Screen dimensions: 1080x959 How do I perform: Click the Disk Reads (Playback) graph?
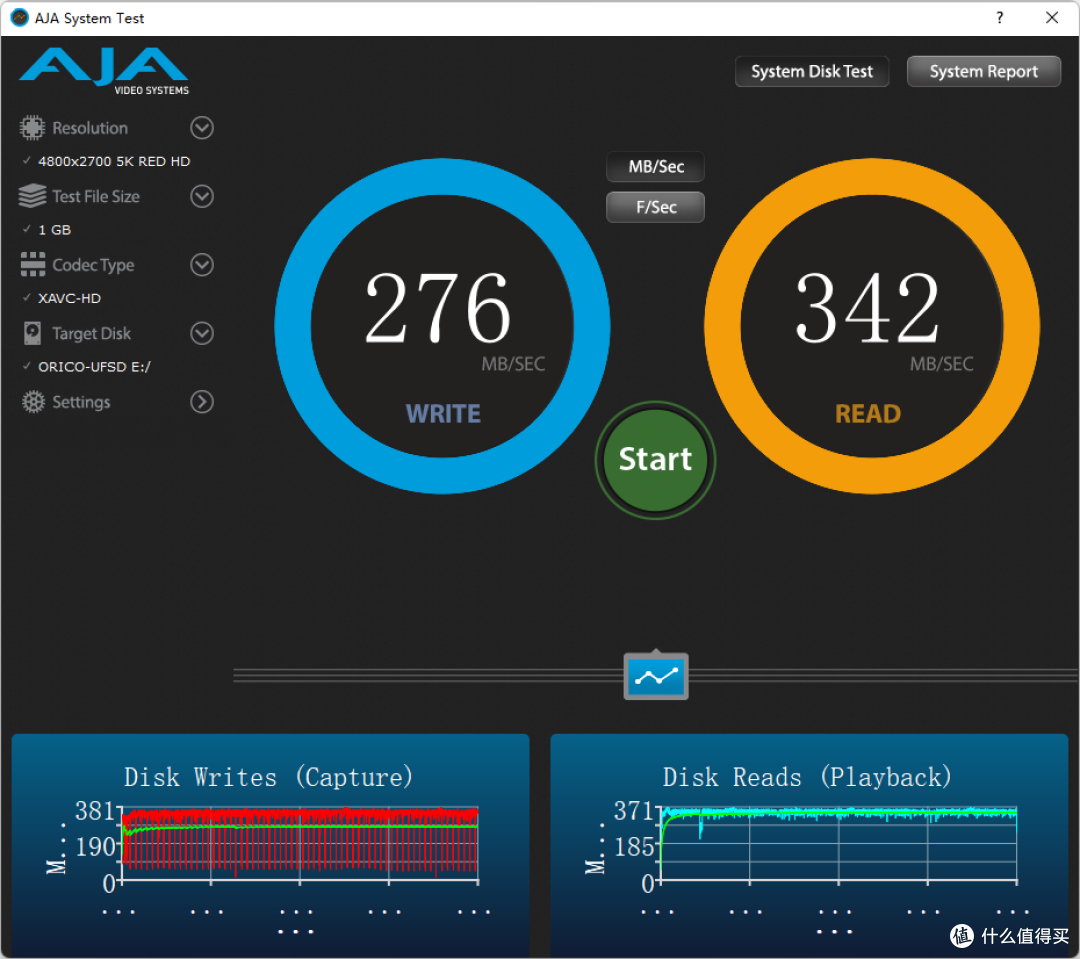(x=838, y=845)
